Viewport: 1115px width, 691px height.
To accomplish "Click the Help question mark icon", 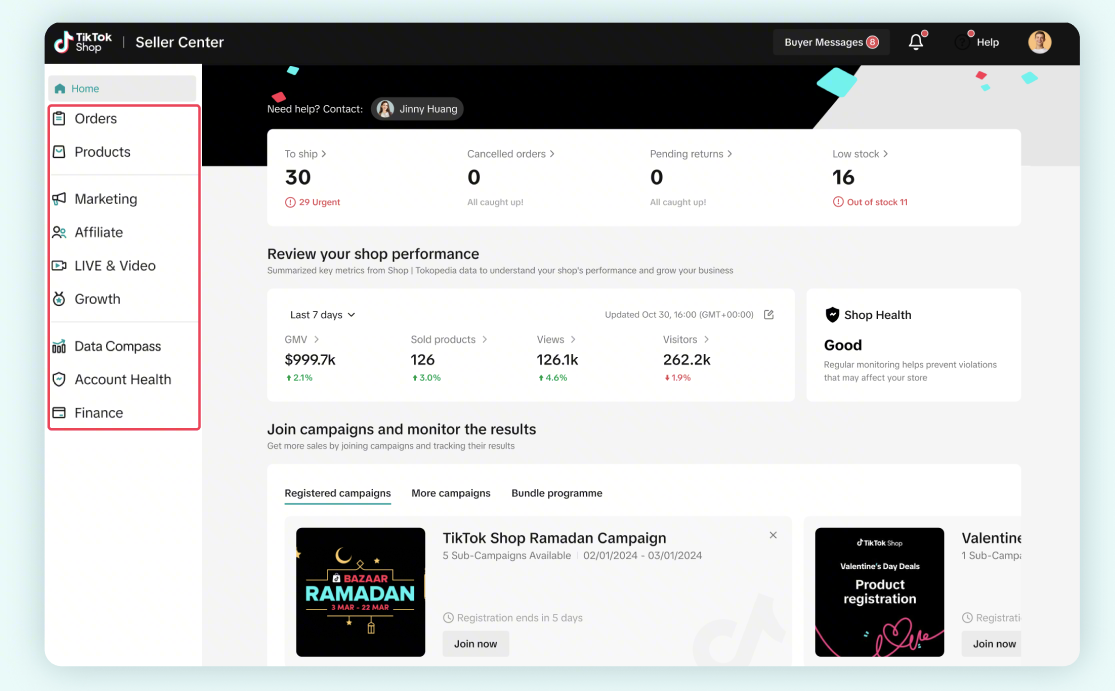I will point(962,42).
